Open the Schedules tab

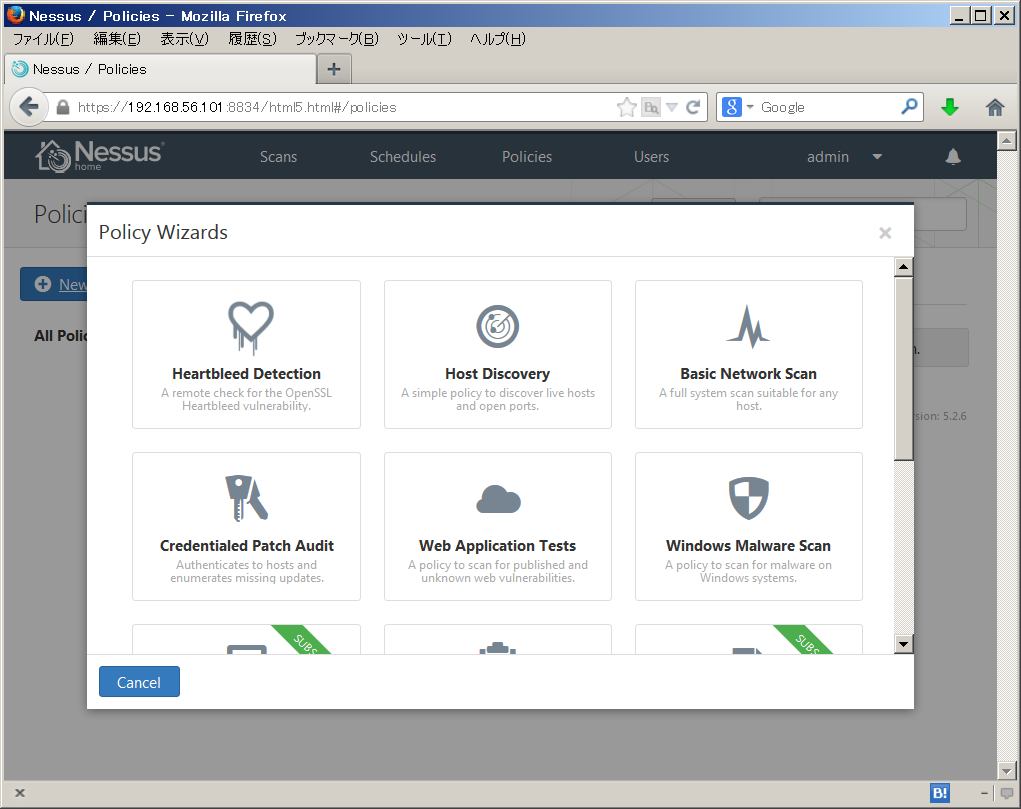(402, 157)
